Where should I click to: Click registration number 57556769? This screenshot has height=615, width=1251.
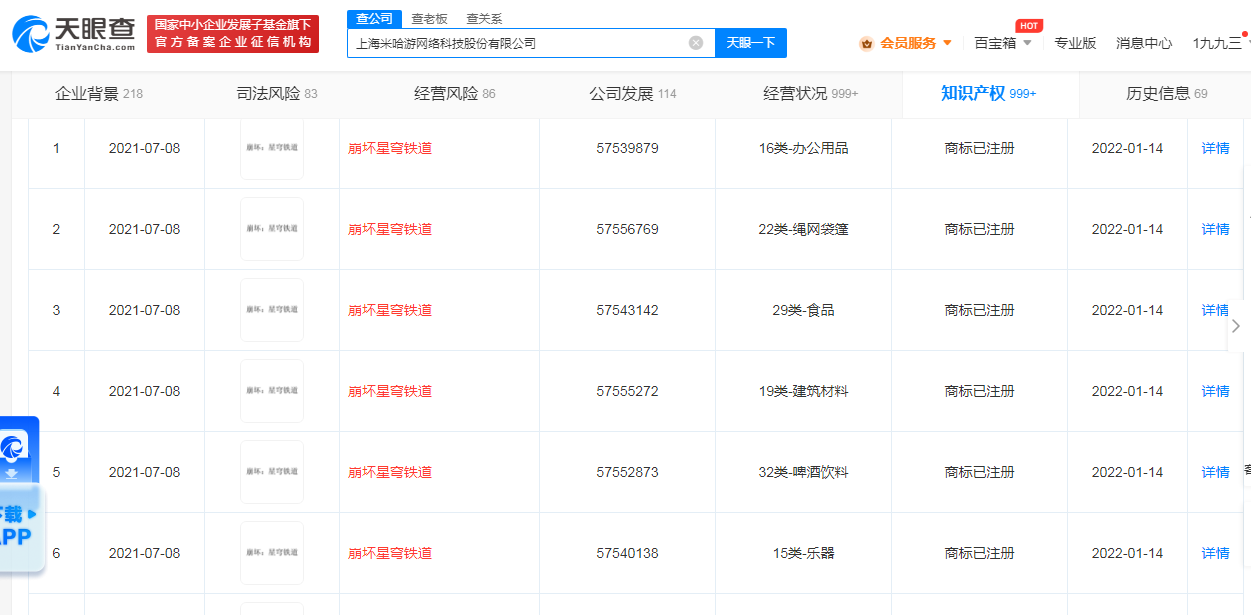(628, 229)
